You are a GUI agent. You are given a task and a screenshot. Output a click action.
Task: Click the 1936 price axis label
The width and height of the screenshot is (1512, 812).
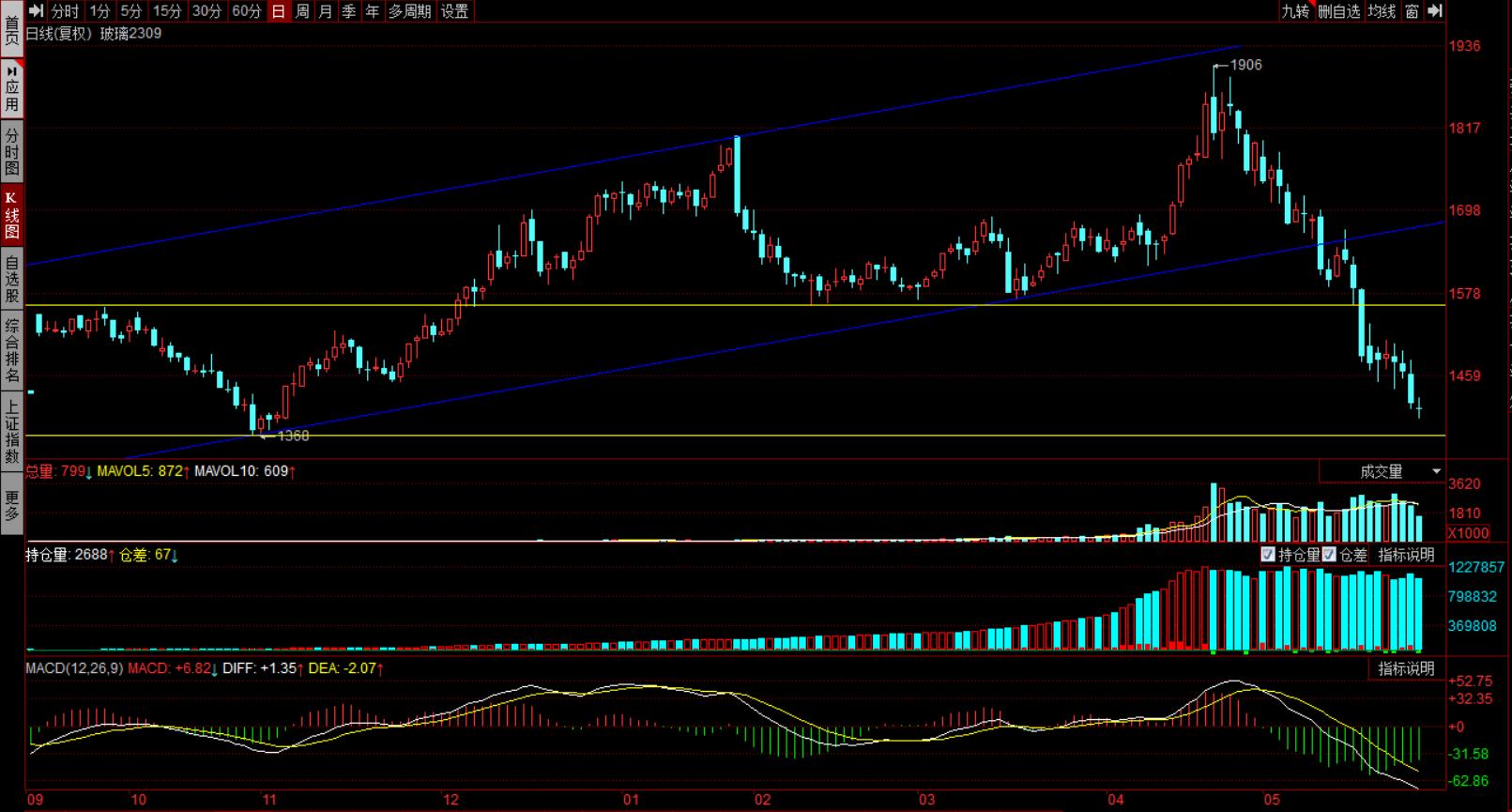pos(1464,46)
